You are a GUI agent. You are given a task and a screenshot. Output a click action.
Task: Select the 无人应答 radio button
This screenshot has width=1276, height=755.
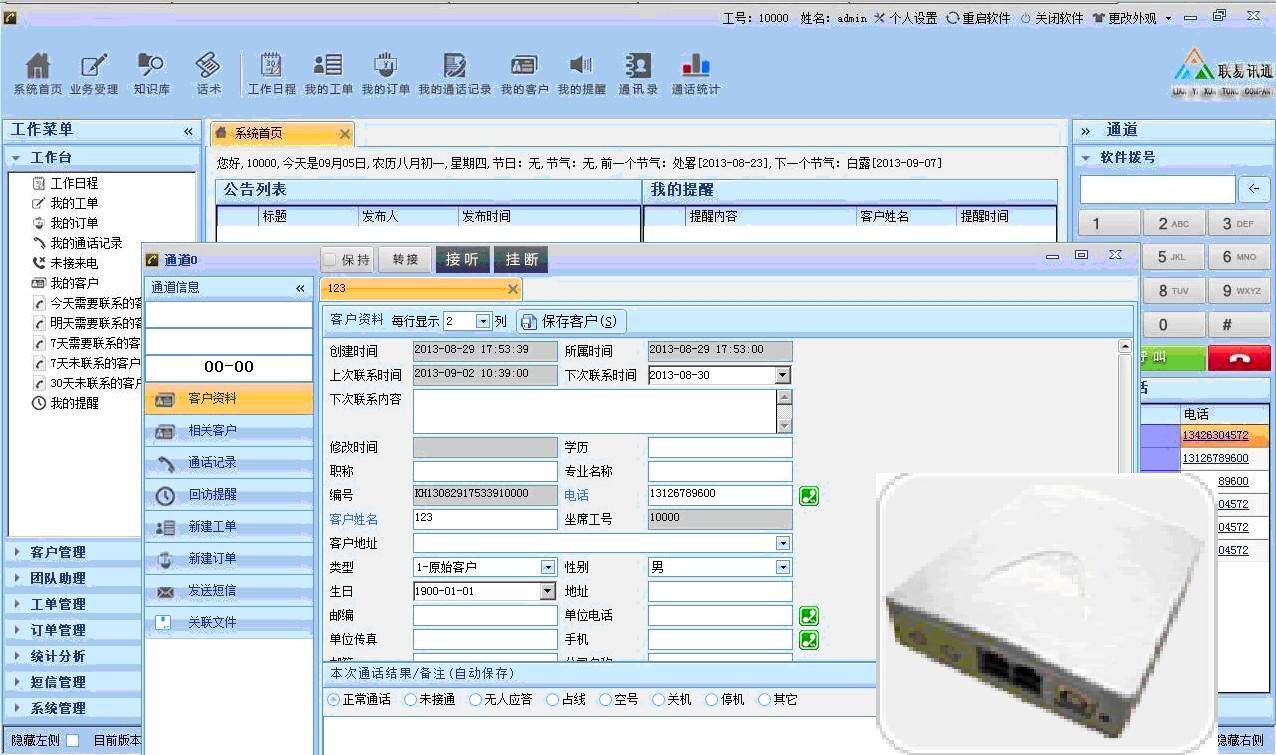tap(476, 700)
